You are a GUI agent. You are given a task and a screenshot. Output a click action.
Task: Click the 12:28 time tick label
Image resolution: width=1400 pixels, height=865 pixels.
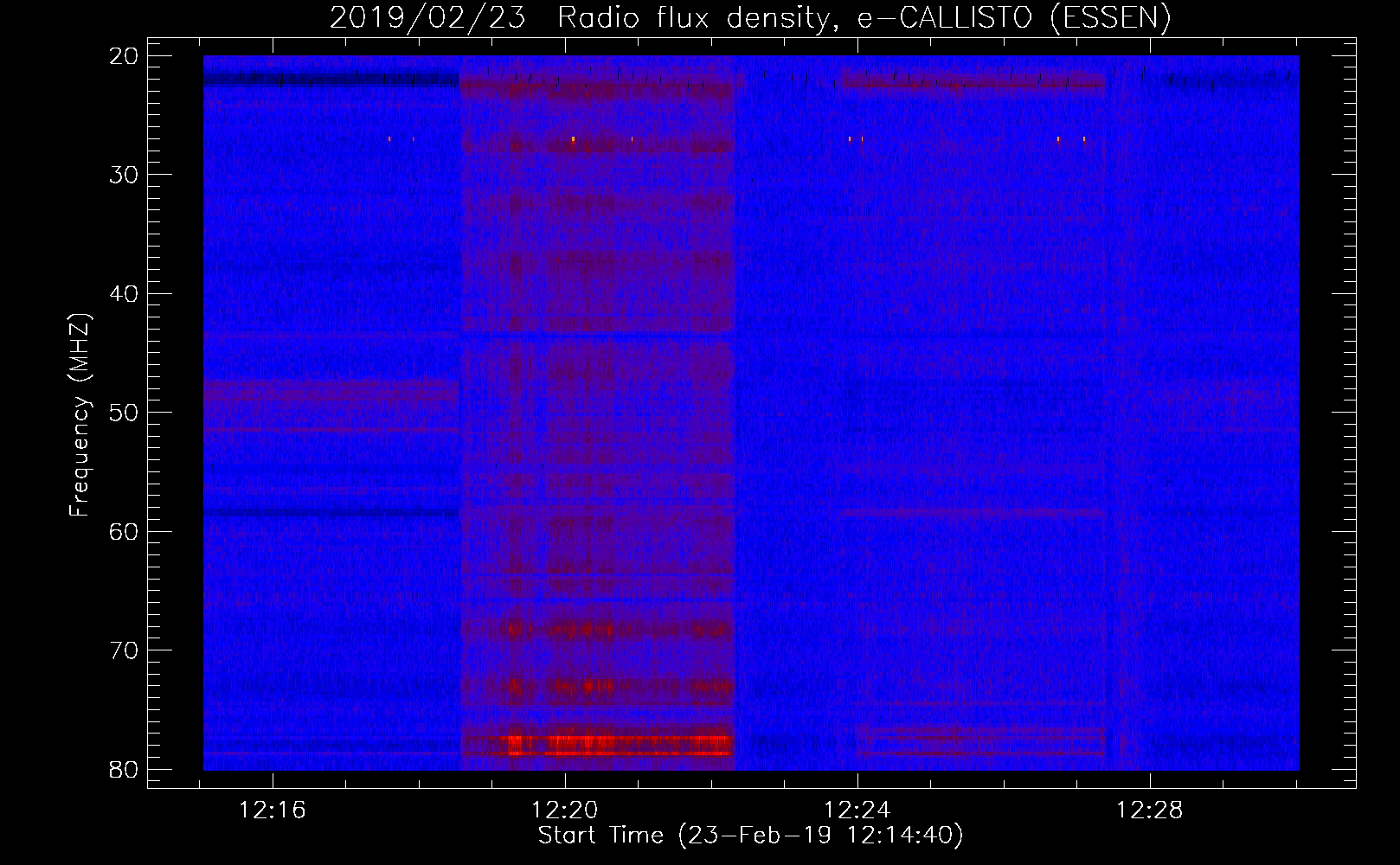(1150, 811)
